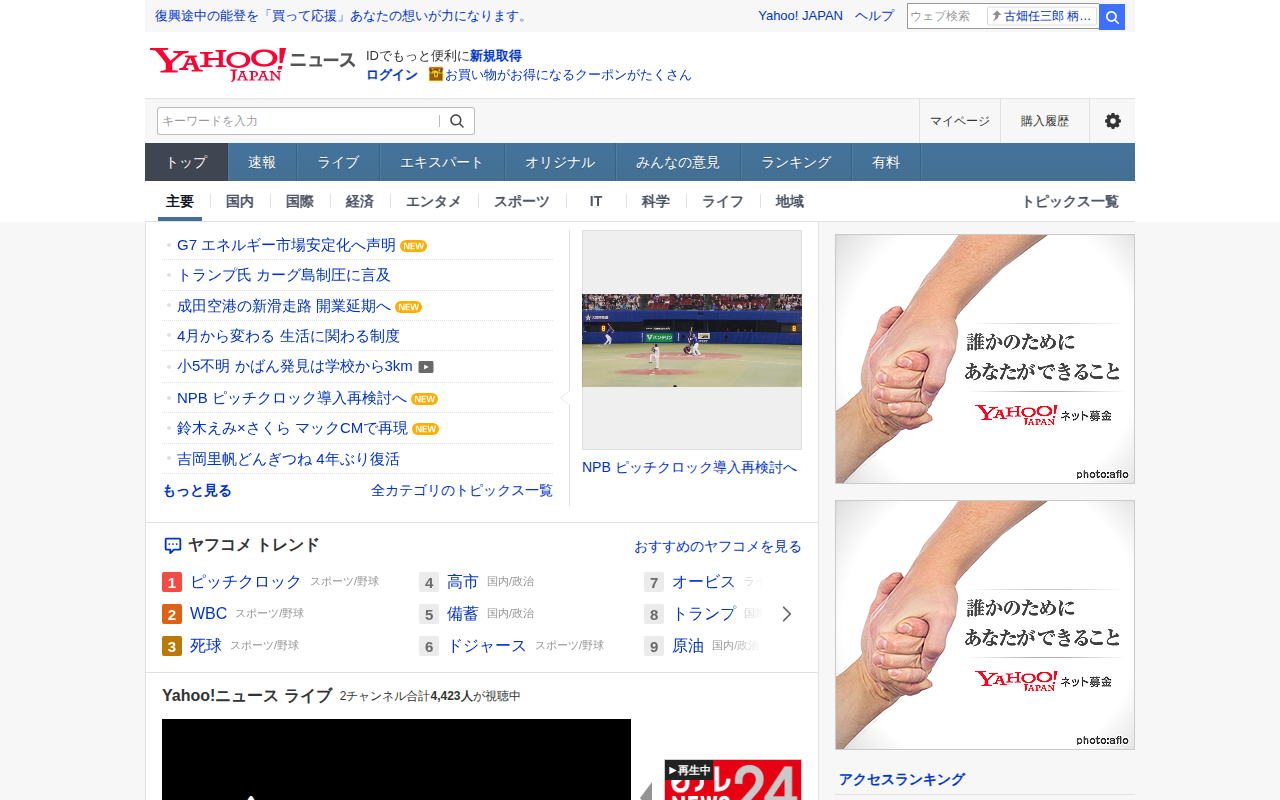Open headline G7 エネルギー市場安定化へ声明

287,245
